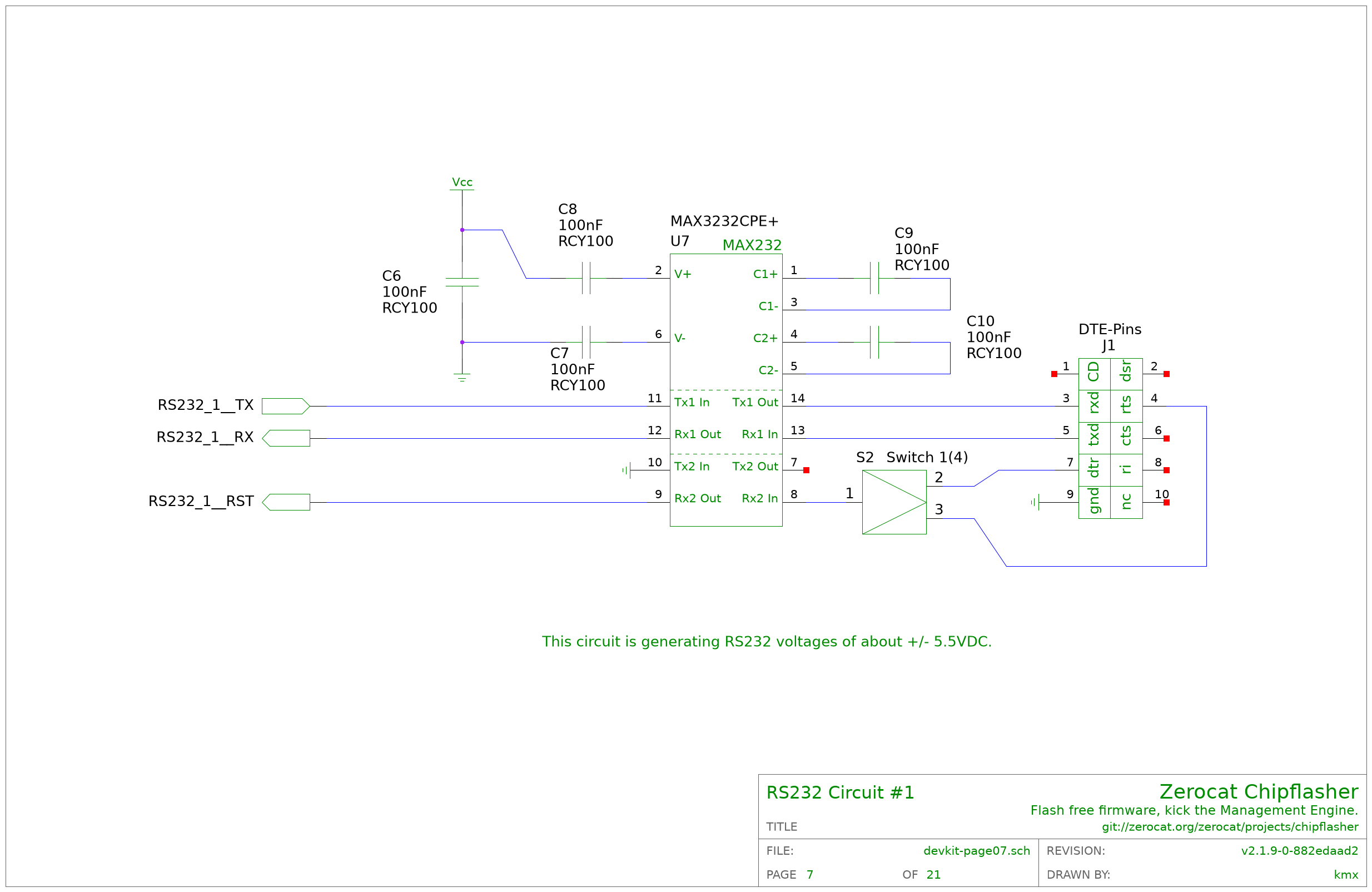Click the RS232_1__TX net label text
1372x892 pixels.
(205, 405)
